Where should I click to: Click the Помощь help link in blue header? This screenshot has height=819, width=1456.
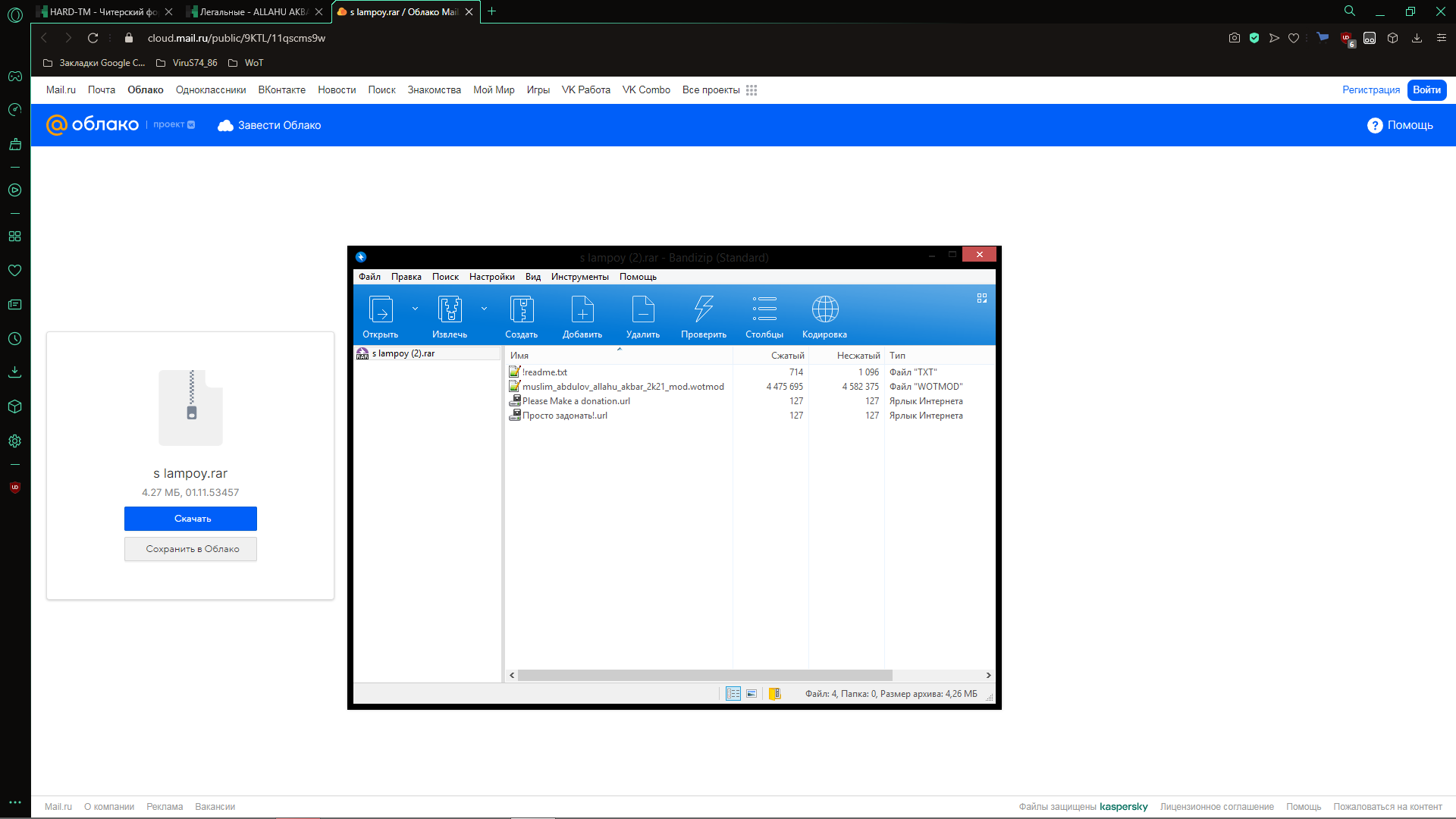tap(1400, 125)
